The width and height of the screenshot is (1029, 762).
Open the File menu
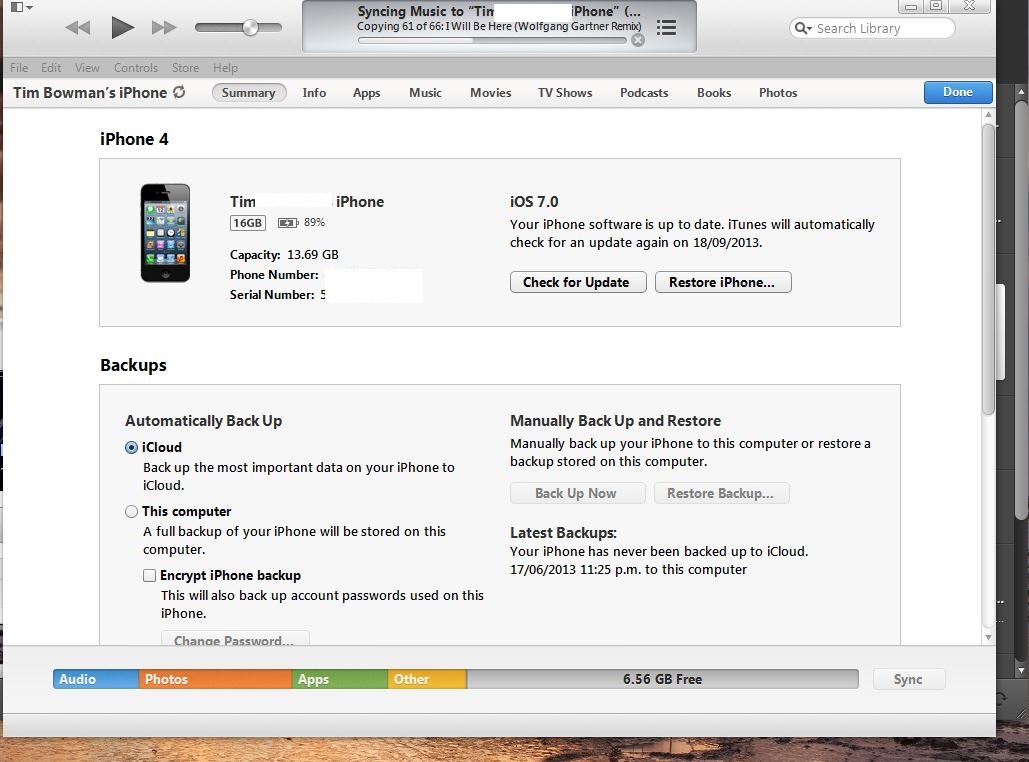tap(19, 68)
